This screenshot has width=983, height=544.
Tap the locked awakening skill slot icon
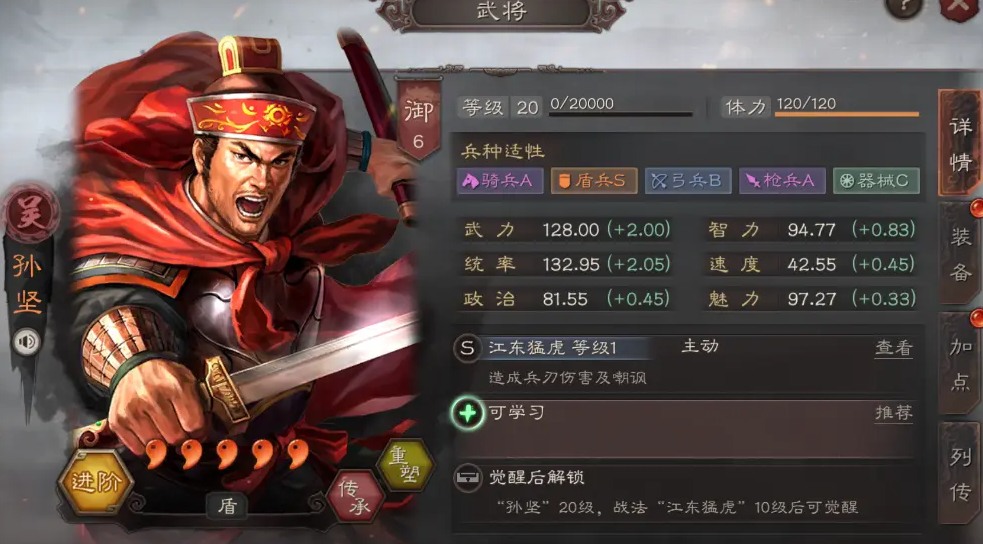(x=468, y=478)
